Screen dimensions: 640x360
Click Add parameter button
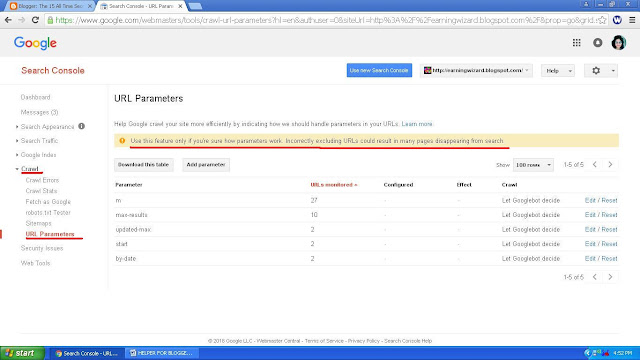point(206,164)
